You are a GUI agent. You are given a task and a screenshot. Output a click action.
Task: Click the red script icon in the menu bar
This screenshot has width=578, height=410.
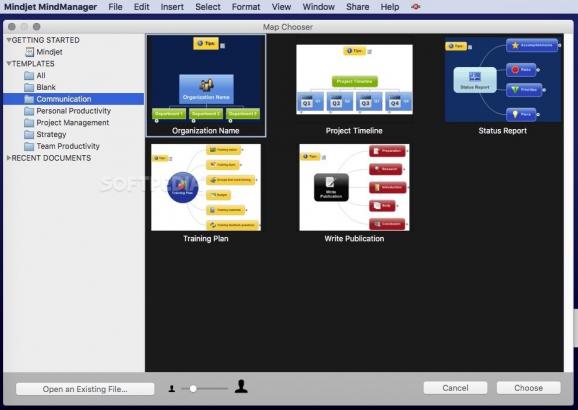pos(415,7)
